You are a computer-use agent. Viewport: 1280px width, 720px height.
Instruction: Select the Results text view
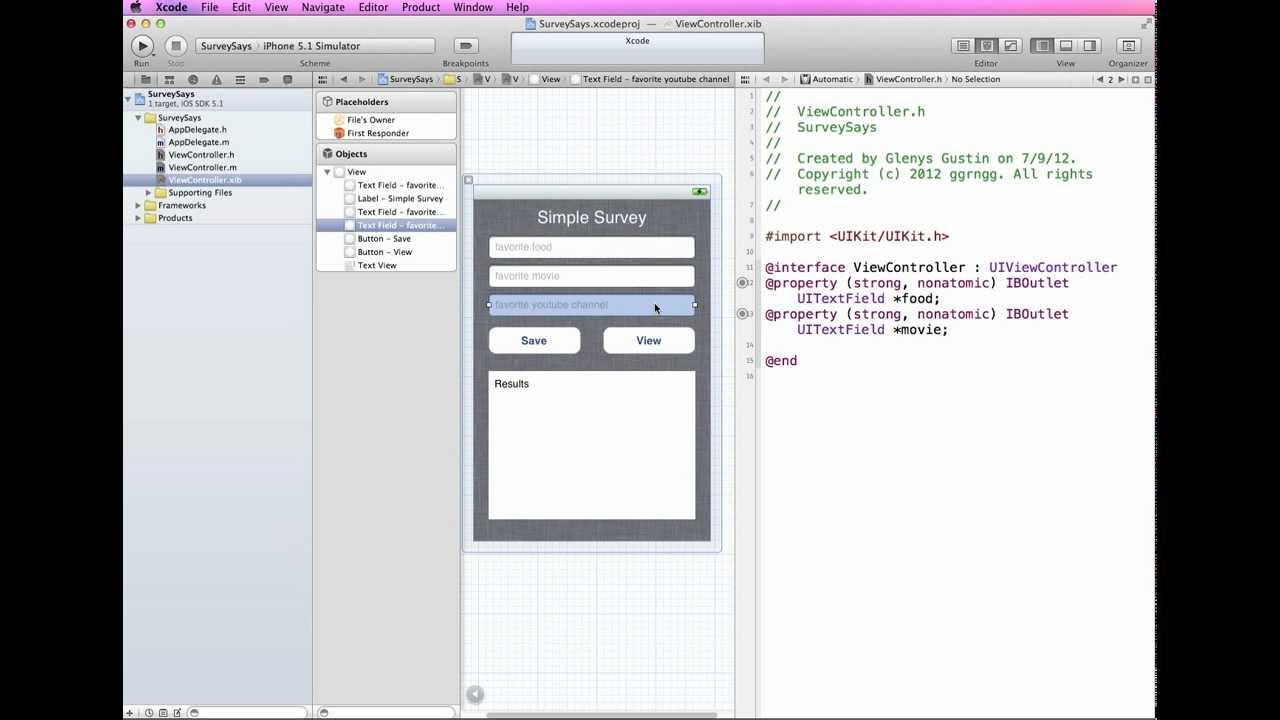[592, 446]
